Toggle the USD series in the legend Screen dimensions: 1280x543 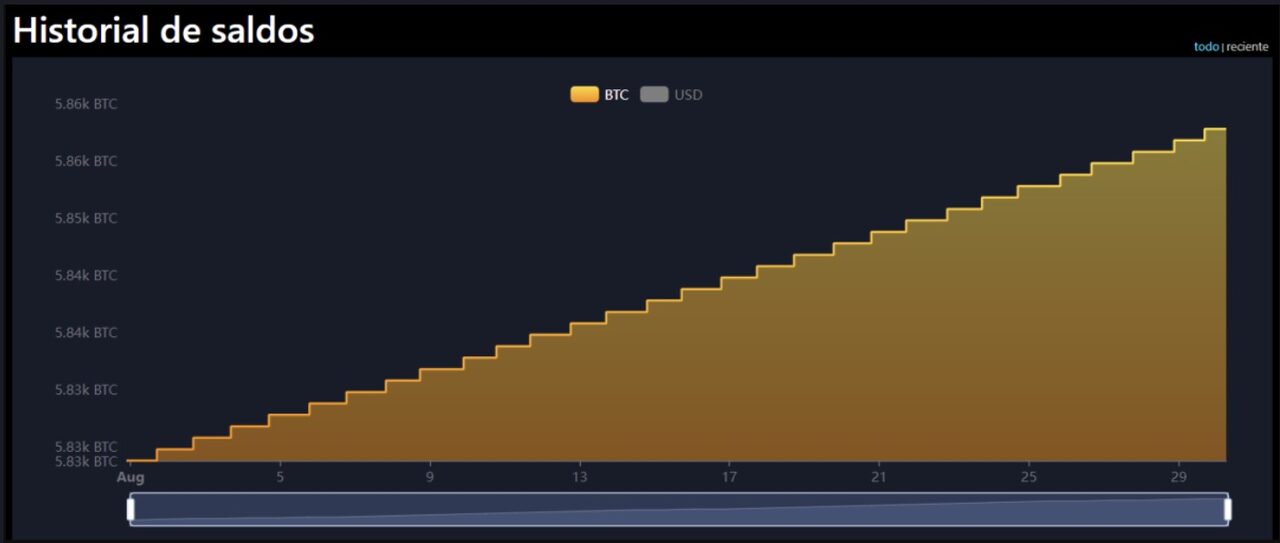coord(672,95)
